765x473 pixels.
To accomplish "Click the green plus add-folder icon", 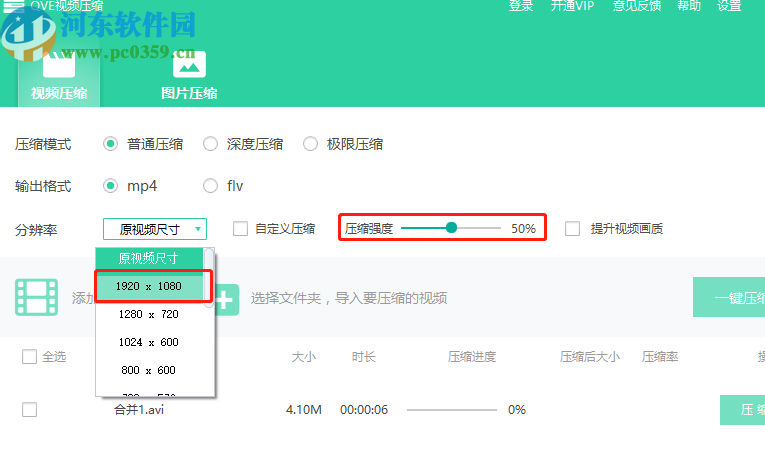I will tap(225, 300).
